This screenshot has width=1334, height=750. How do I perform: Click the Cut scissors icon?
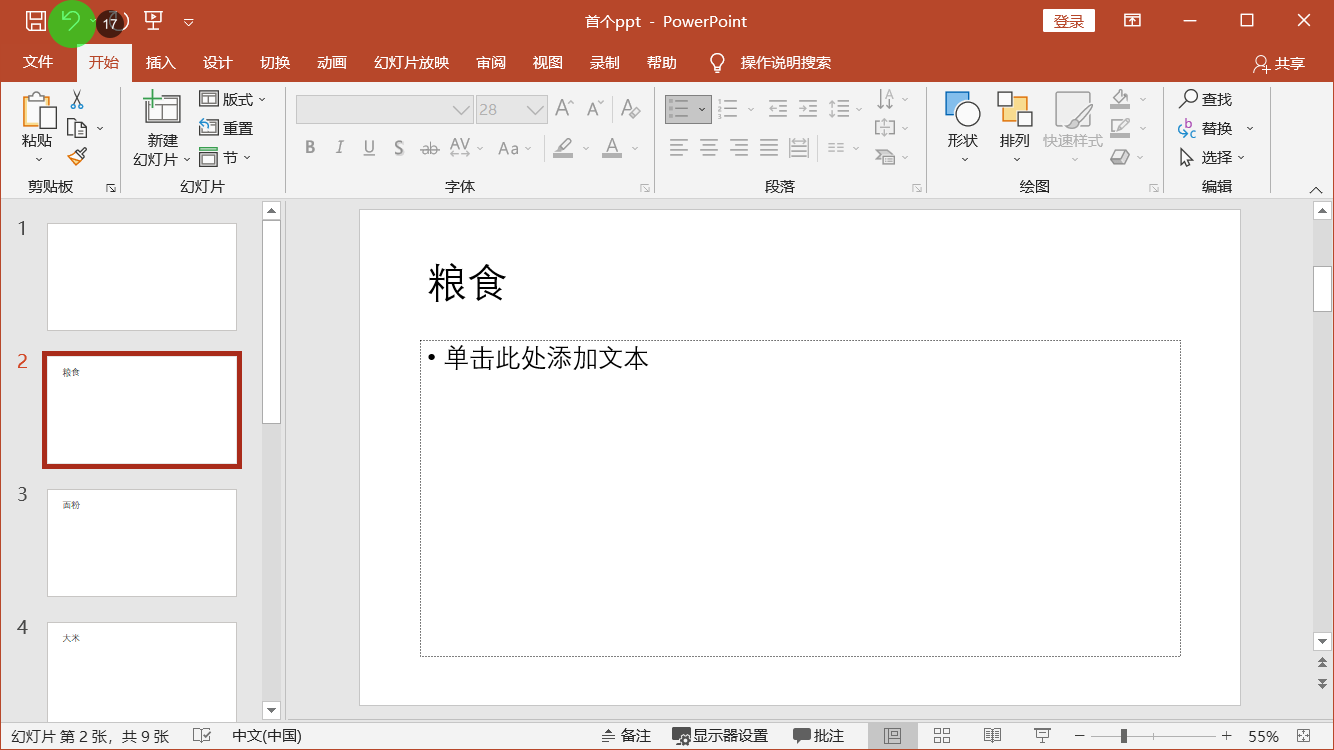[77, 99]
